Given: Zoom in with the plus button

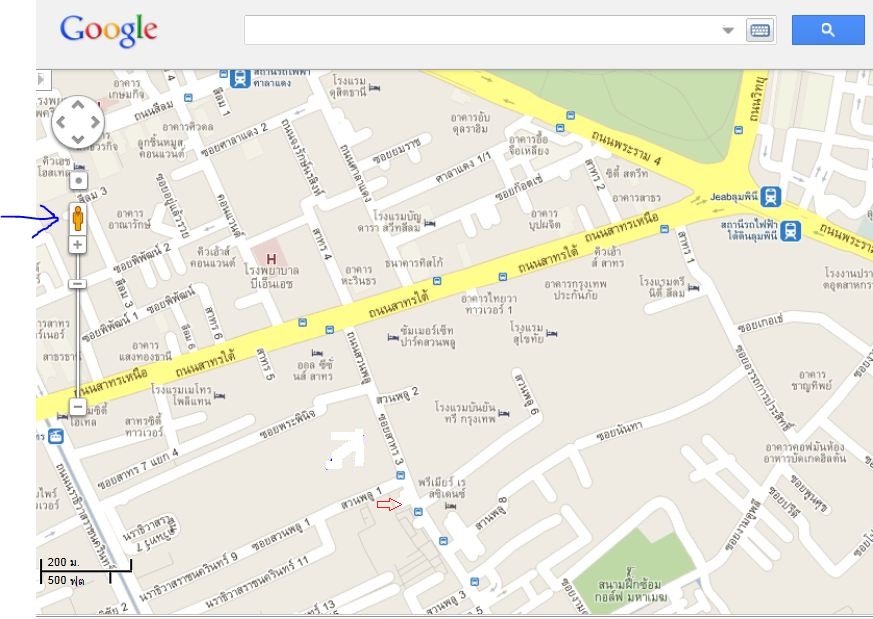Looking at the screenshot, I should [x=77, y=244].
